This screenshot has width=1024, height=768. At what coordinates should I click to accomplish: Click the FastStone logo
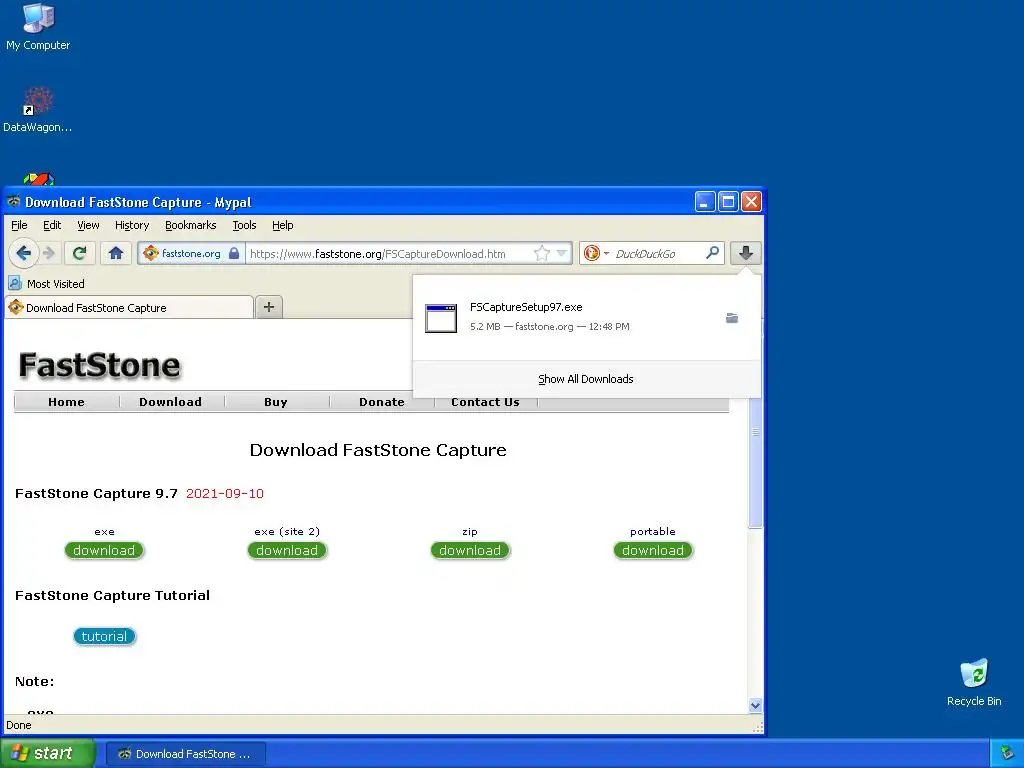[x=99, y=365]
